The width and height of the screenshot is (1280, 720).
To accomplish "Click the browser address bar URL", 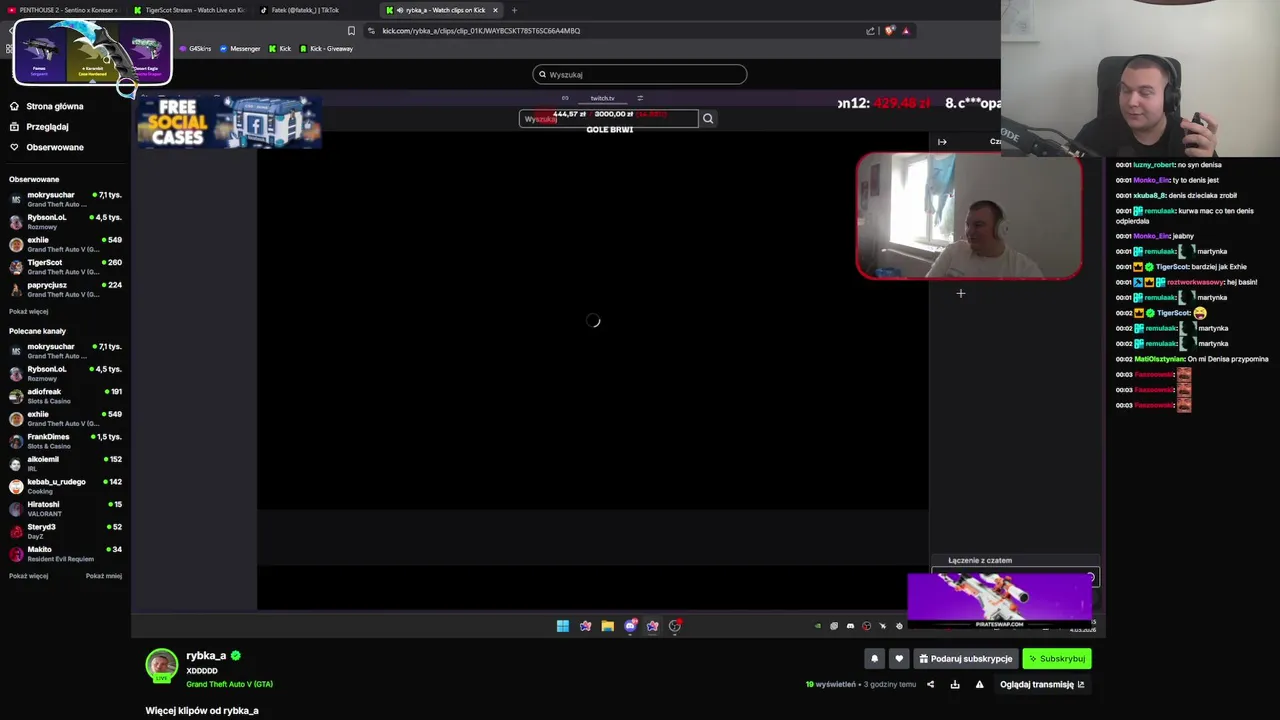I will 481,31.
